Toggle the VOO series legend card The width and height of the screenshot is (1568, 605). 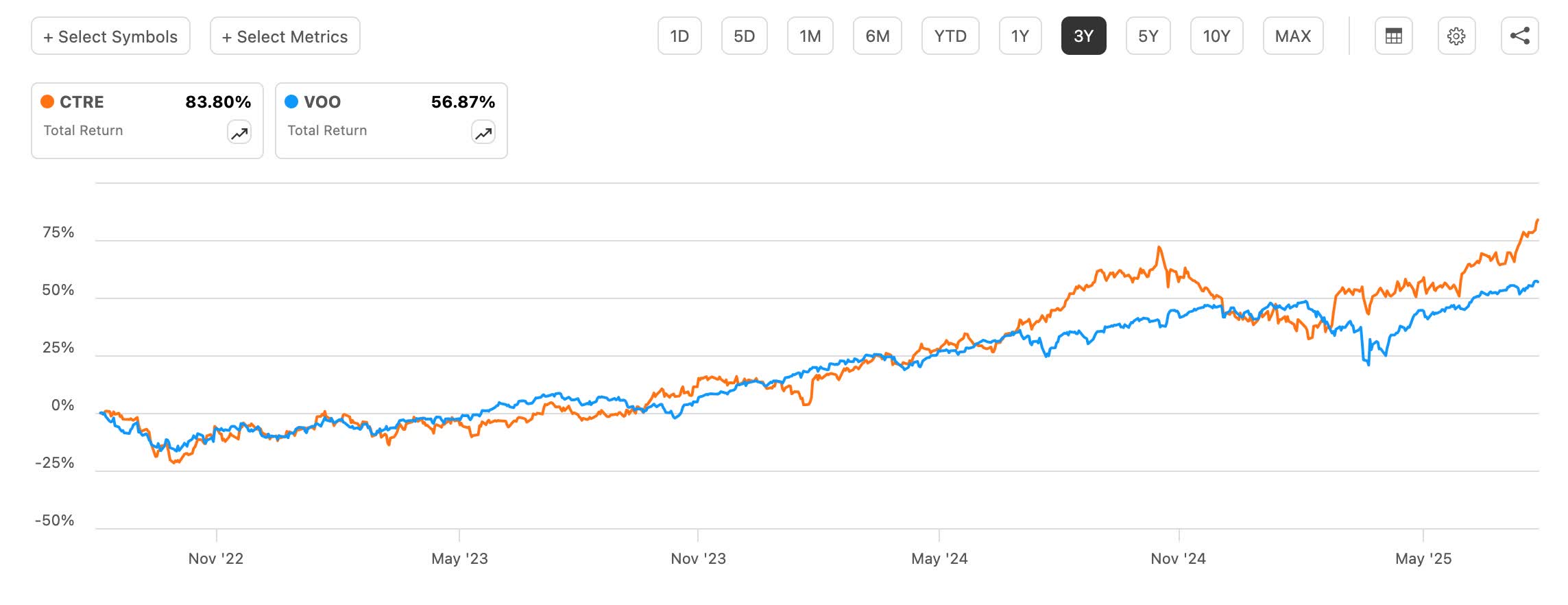pos(391,120)
